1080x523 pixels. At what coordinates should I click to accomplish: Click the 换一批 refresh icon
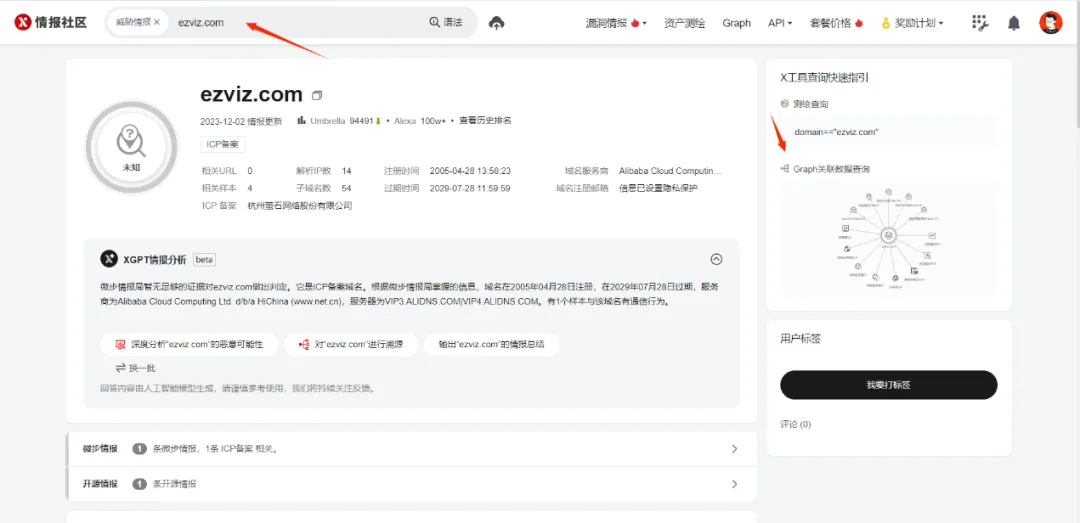click(121, 368)
